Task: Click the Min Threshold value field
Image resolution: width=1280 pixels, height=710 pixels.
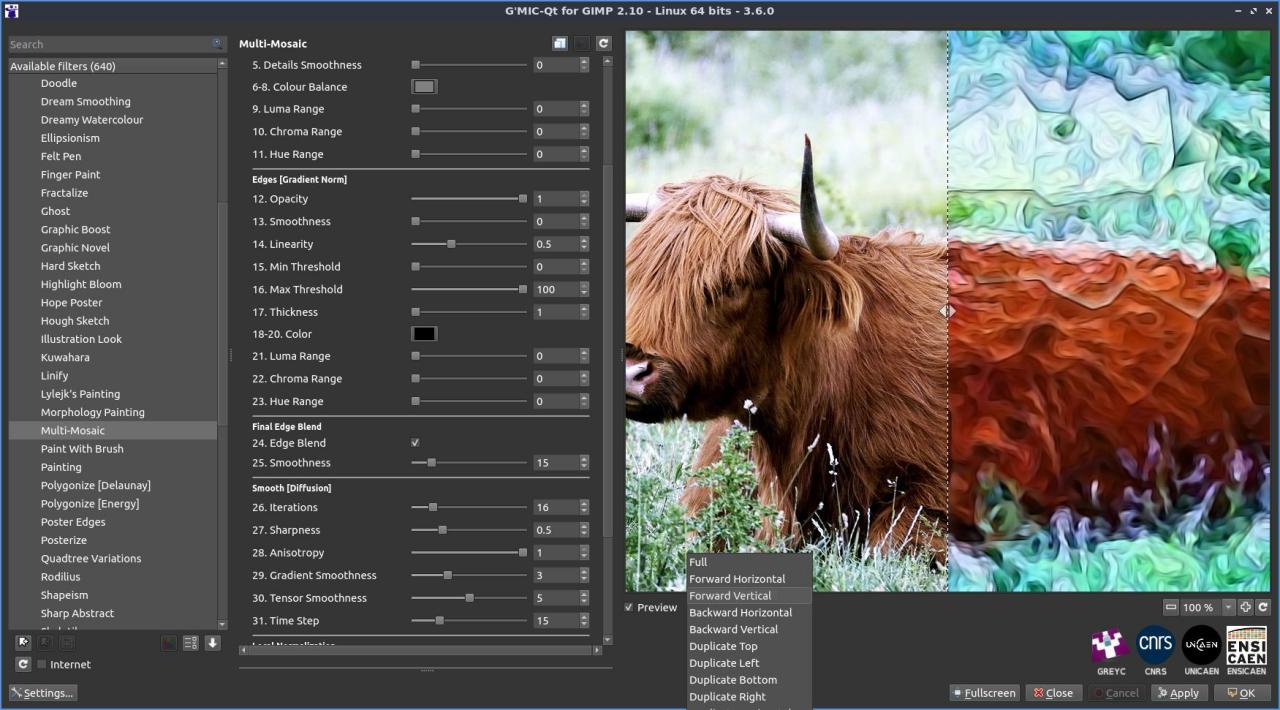Action: coord(555,267)
